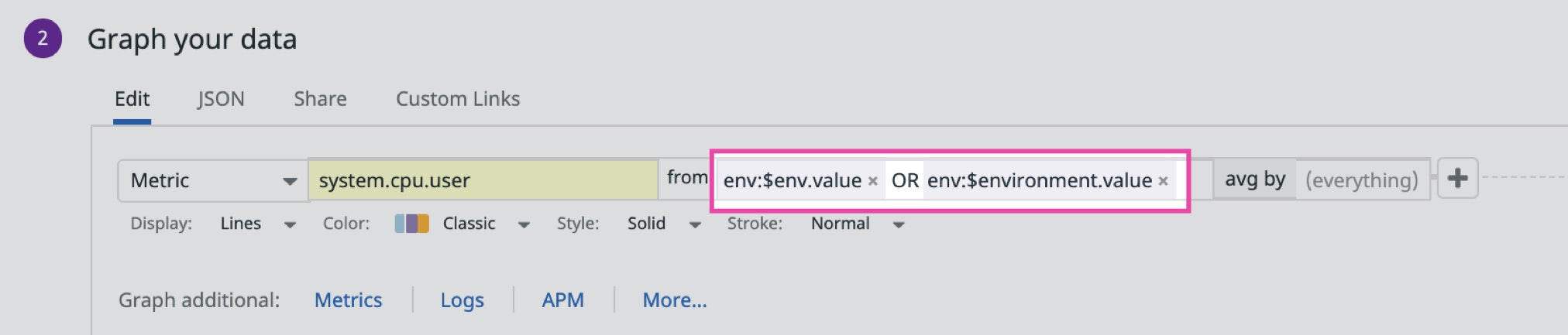Select the Edit tab
Image resolution: width=1568 pixels, height=335 pixels.
pyautogui.click(x=132, y=99)
